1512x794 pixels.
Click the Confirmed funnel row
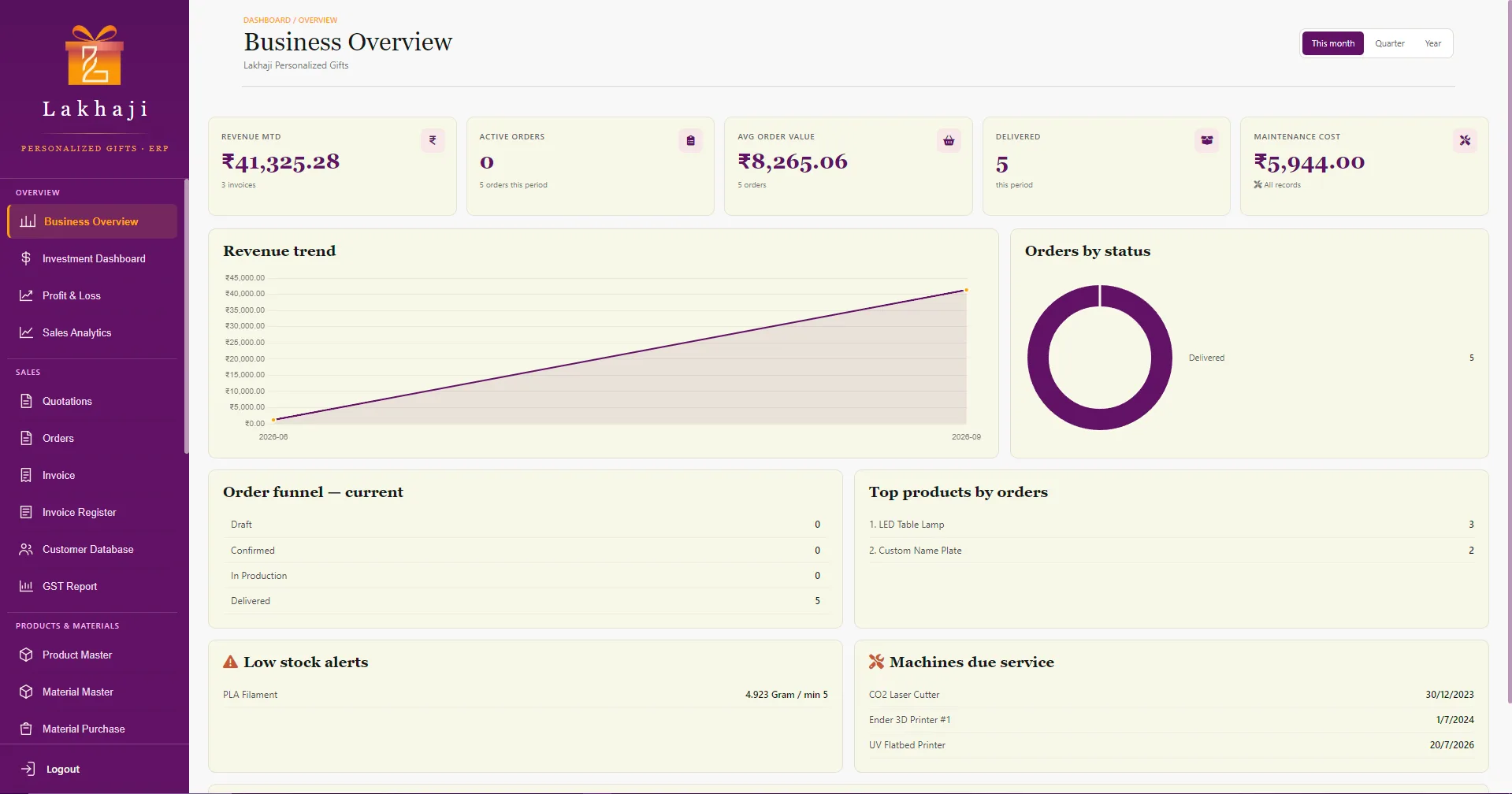tap(525, 551)
